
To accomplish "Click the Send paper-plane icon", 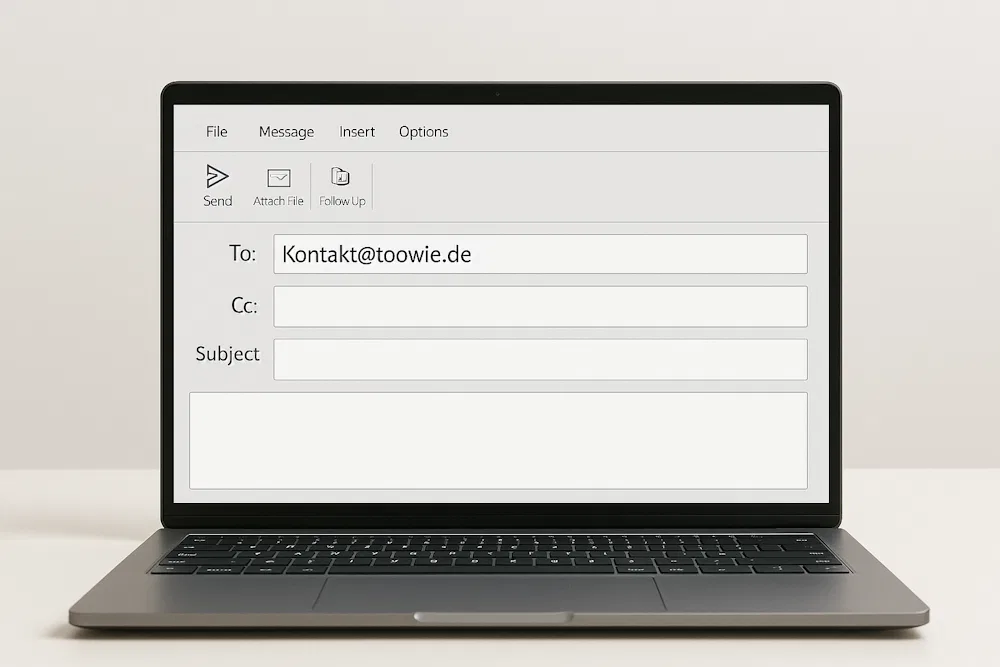I will pos(217,176).
